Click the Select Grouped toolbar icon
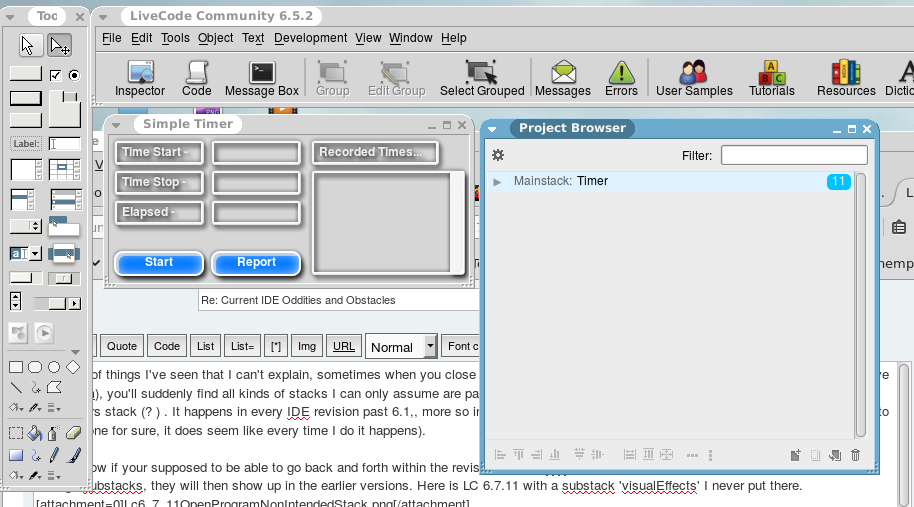 pos(482,78)
